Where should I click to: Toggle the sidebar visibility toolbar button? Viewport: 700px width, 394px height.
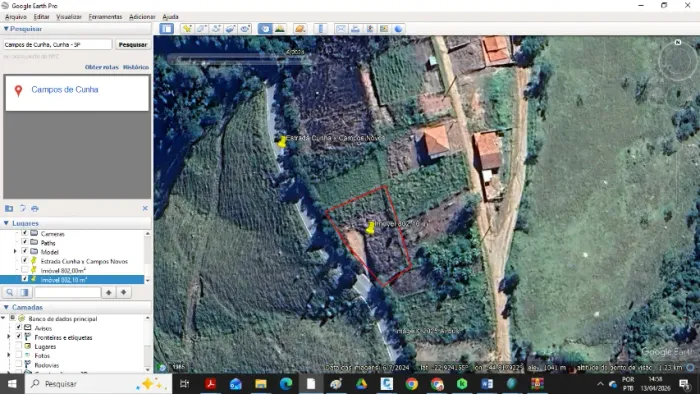click(x=167, y=29)
